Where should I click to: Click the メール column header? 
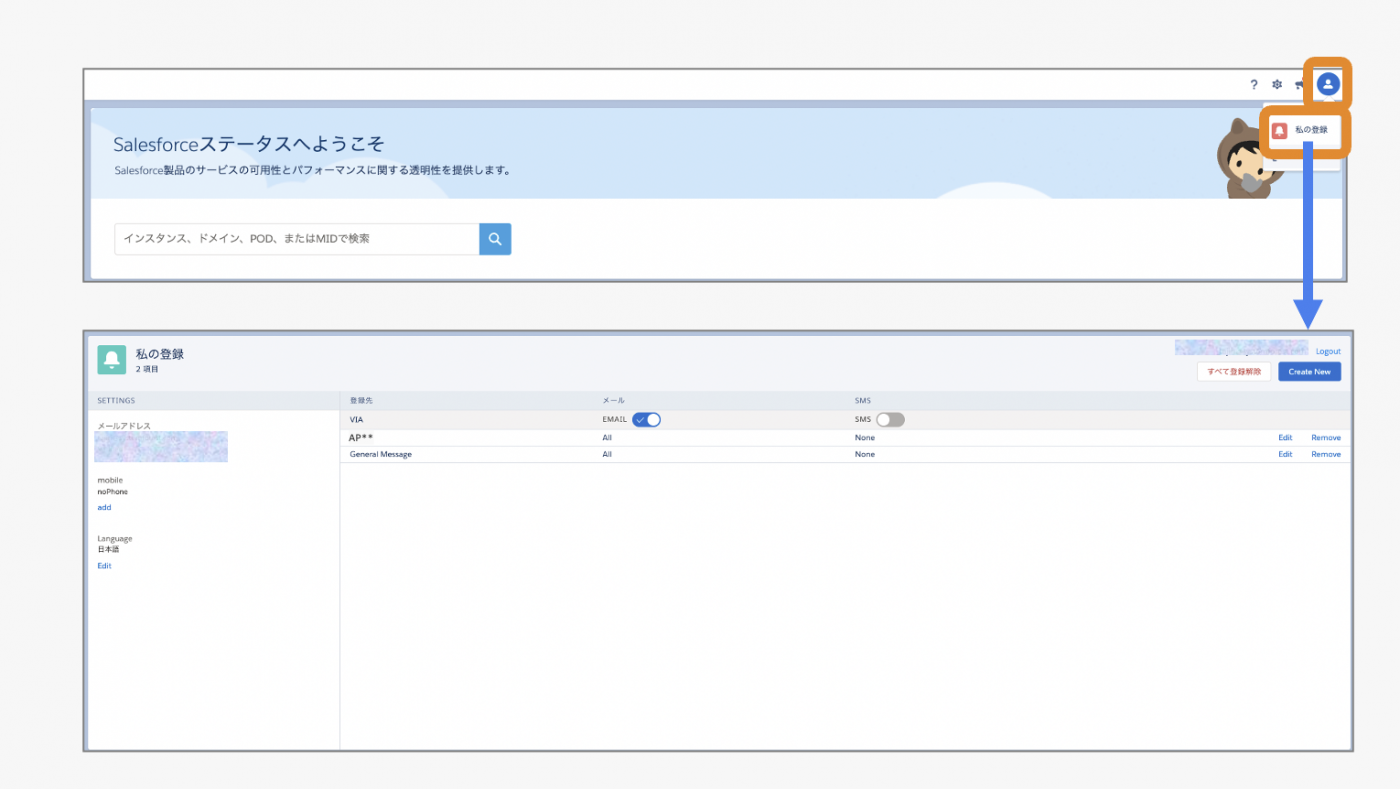click(x=613, y=400)
